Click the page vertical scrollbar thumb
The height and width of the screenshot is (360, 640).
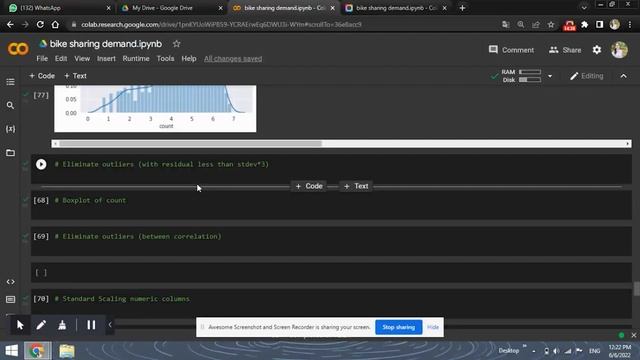point(636,289)
